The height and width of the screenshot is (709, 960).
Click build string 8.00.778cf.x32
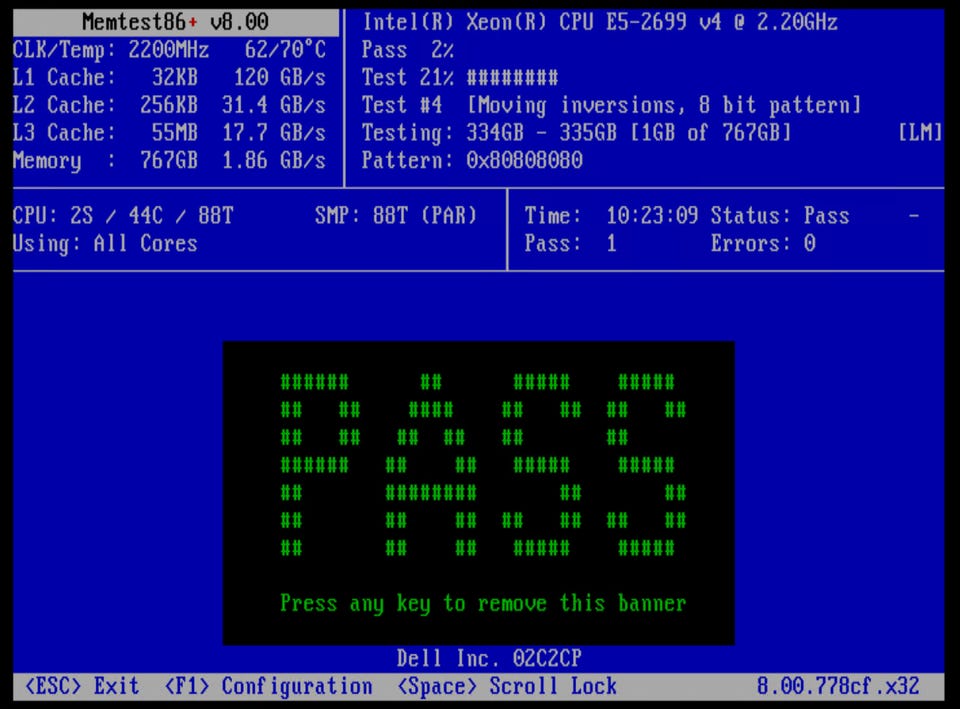[x=838, y=686]
